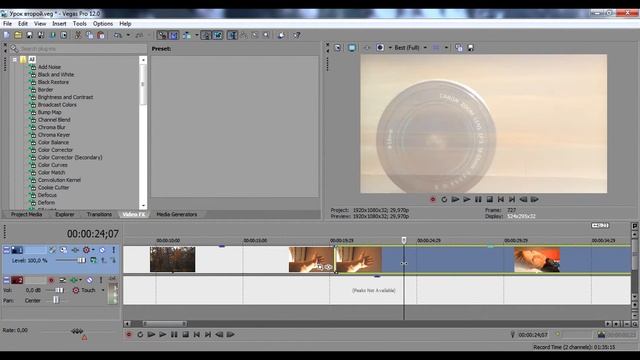Toggle Lock Envelopes to Events
640x360 pixels.
coord(206,36)
